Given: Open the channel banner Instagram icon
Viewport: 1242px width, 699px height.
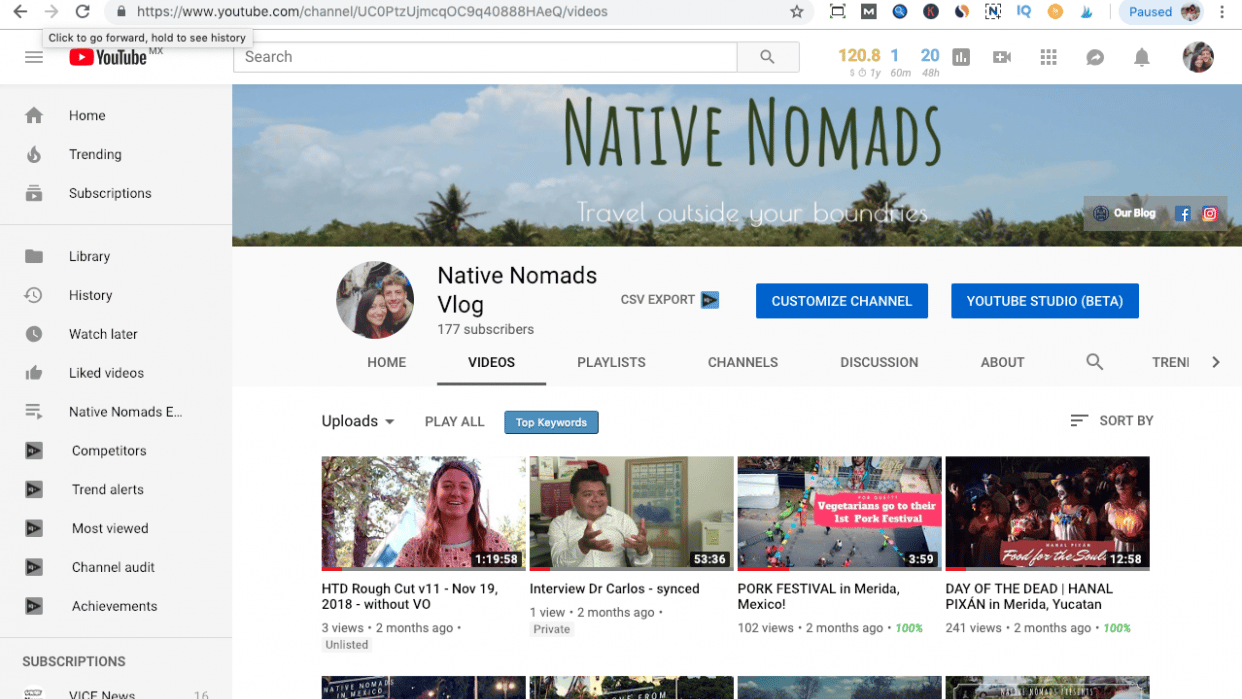Looking at the screenshot, I should pos(1210,214).
